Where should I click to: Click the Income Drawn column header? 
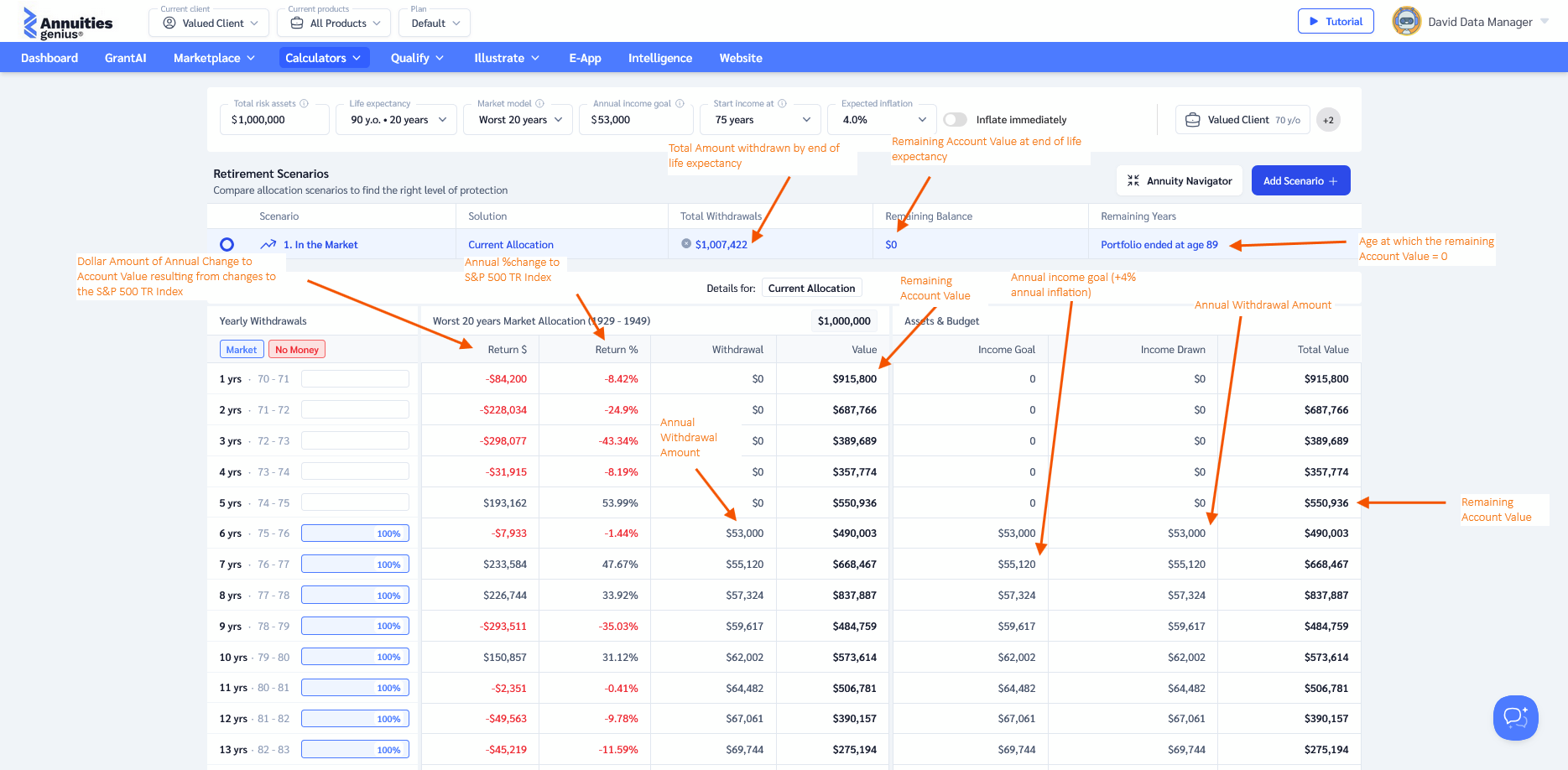click(1173, 350)
